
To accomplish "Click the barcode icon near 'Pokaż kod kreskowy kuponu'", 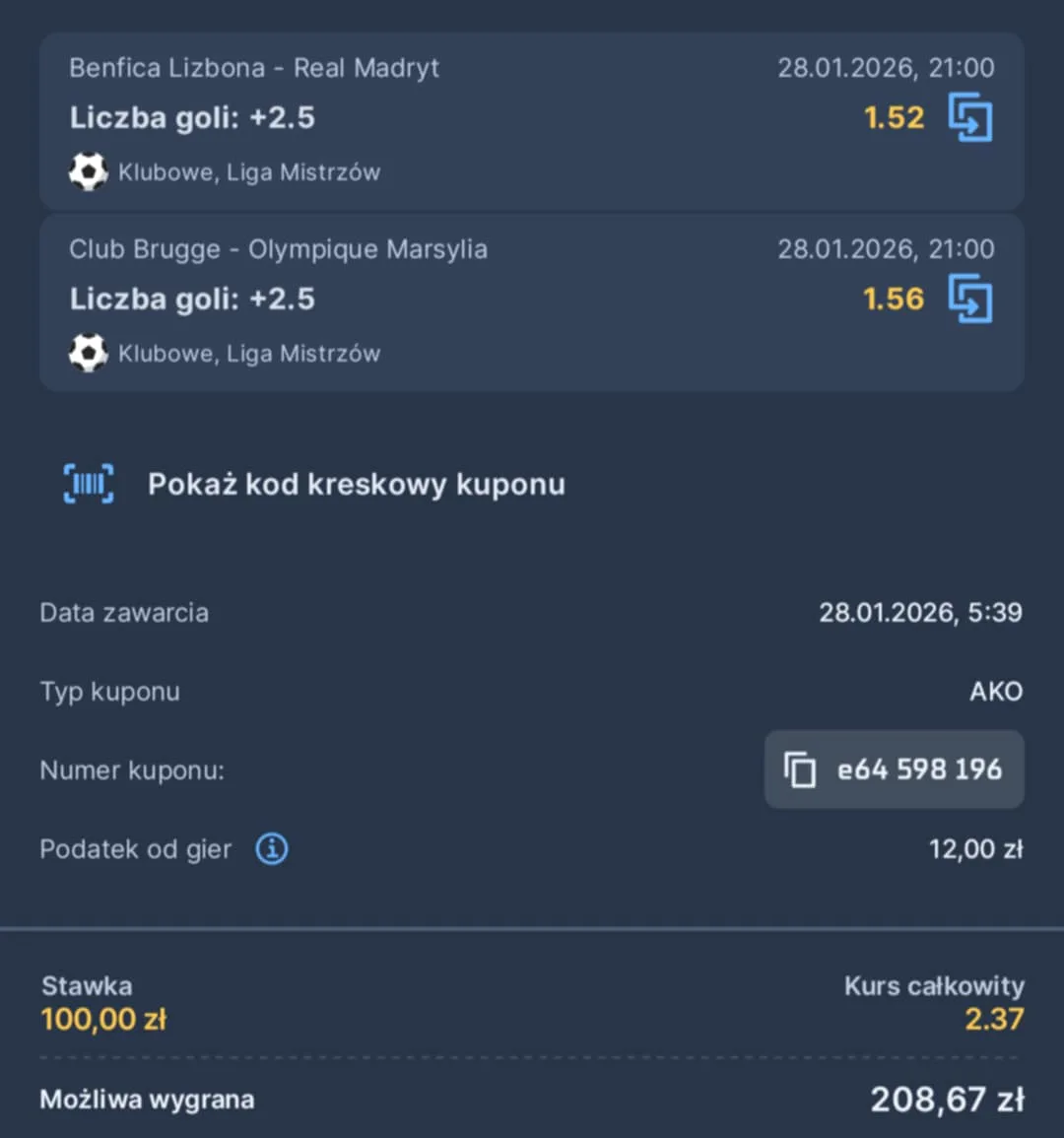I will [x=88, y=483].
